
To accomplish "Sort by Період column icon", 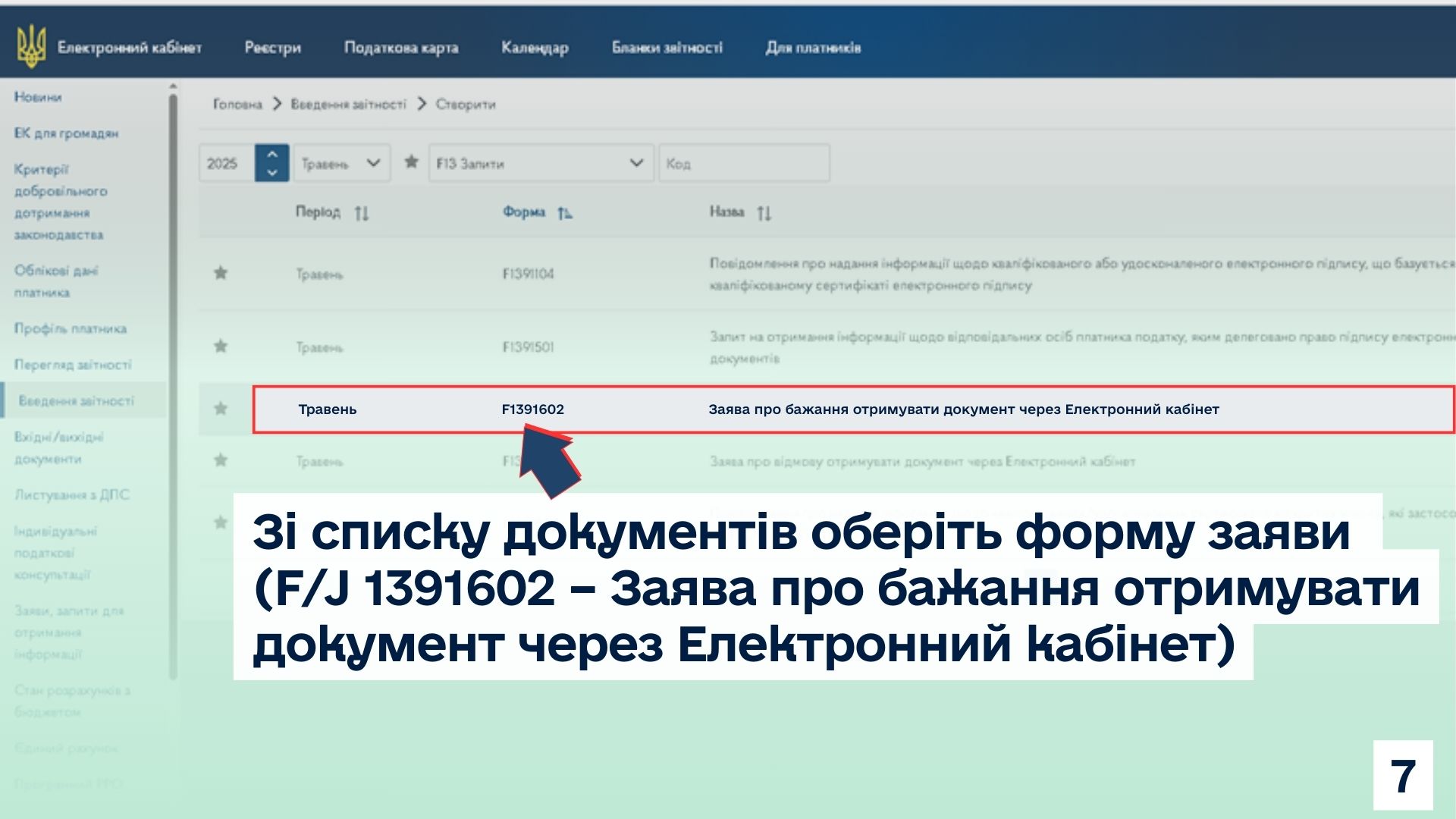I will (x=362, y=213).
